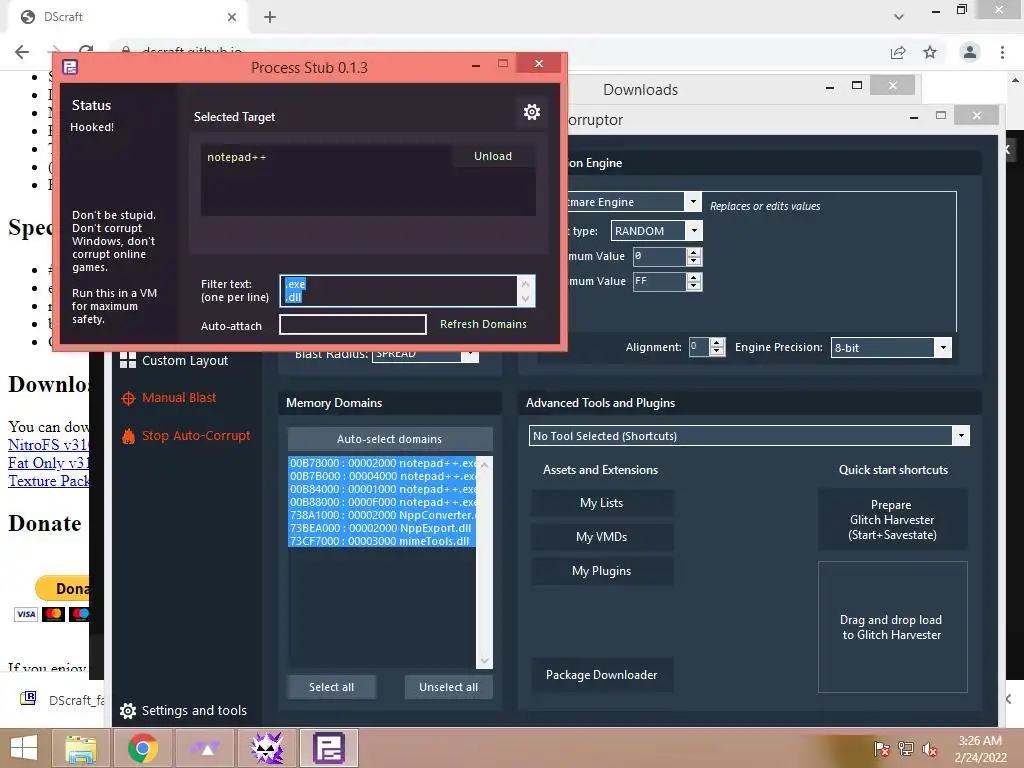Open My Lists
This screenshot has width=1024, height=768.
(601, 503)
